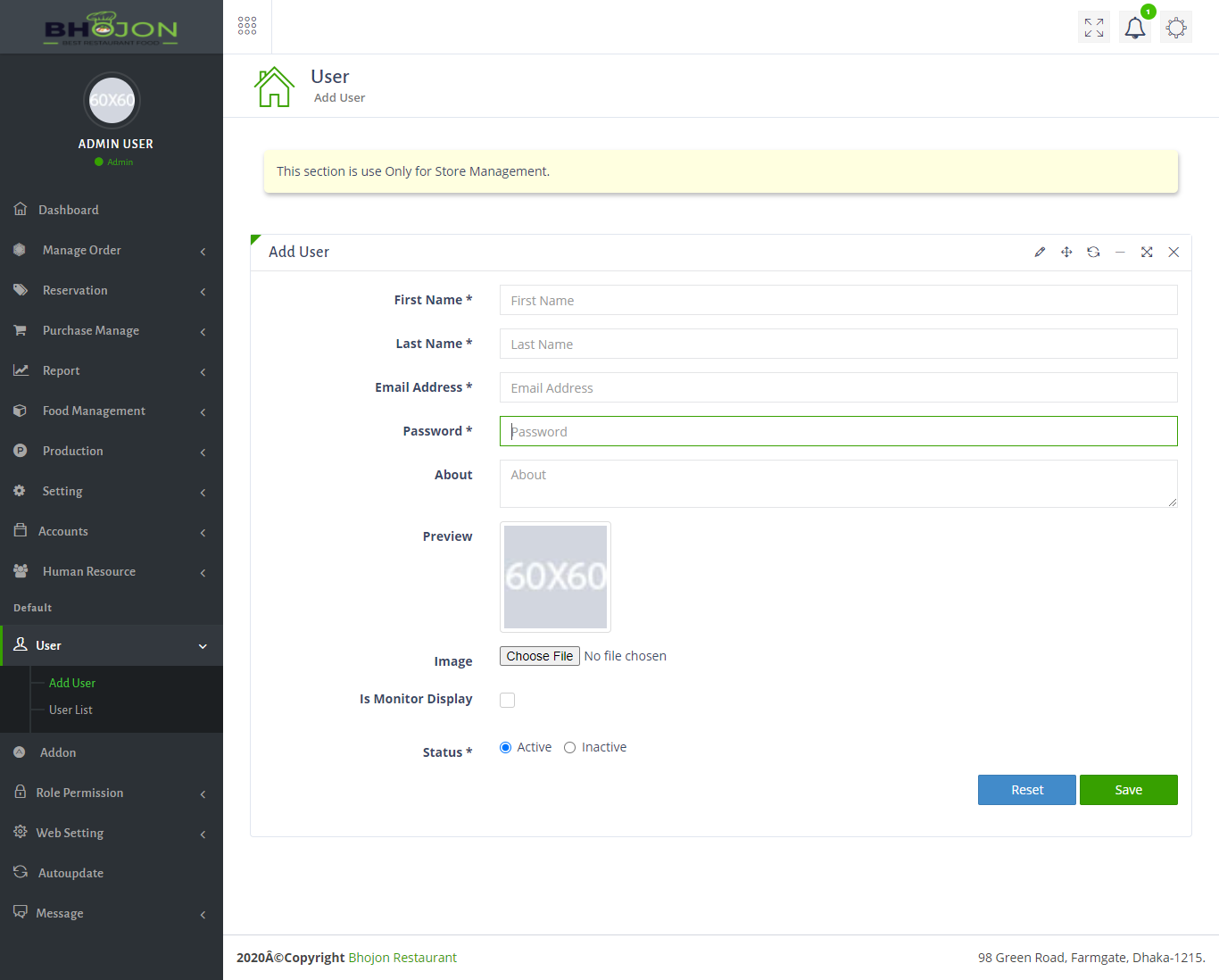Open the settings gear icon in top bar
1219x980 pixels.
[x=1176, y=28]
